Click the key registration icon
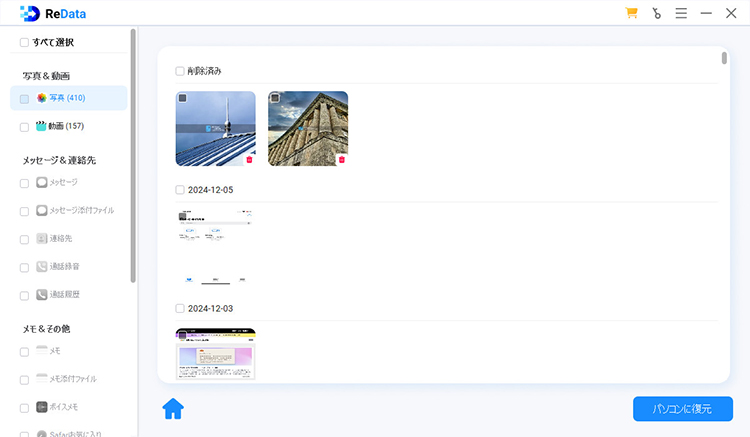The image size is (750, 437). tap(657, 13)
